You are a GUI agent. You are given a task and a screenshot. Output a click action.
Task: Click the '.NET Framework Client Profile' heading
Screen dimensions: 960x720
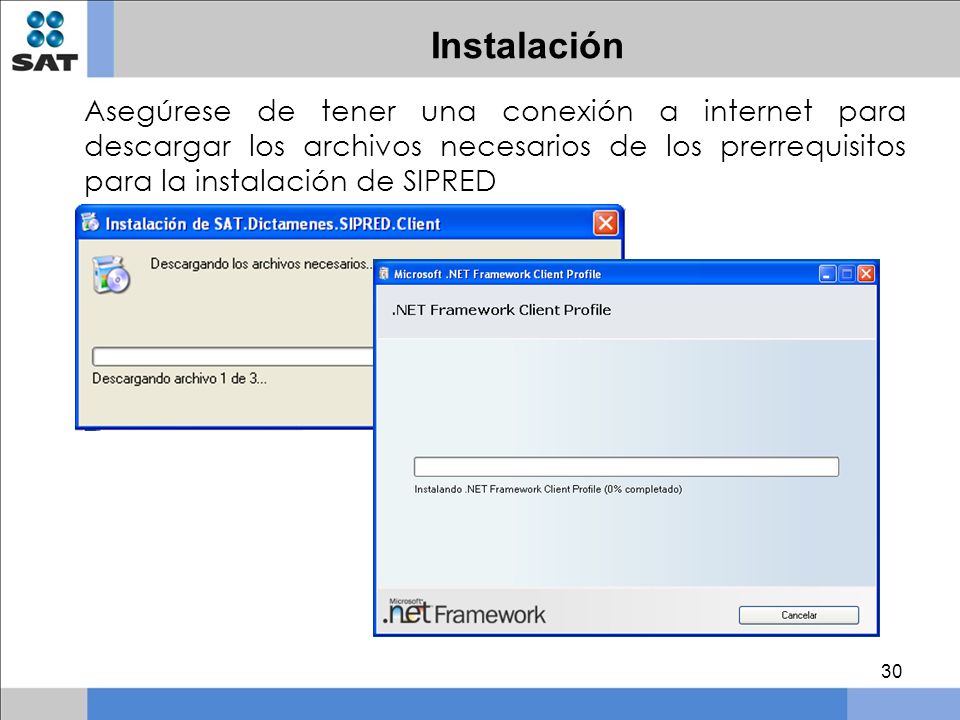pyautogui.click(x=501, y=310)
